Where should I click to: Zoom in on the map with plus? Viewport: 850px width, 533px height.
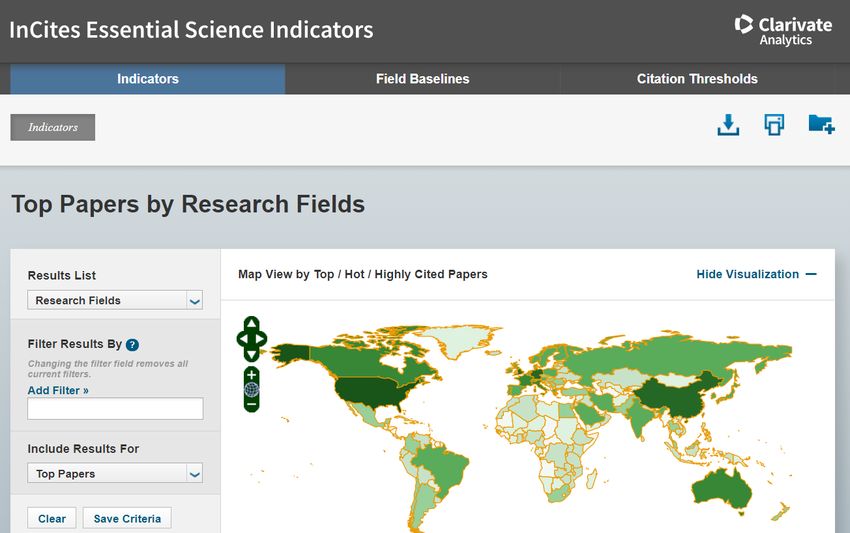pos(252,375)
